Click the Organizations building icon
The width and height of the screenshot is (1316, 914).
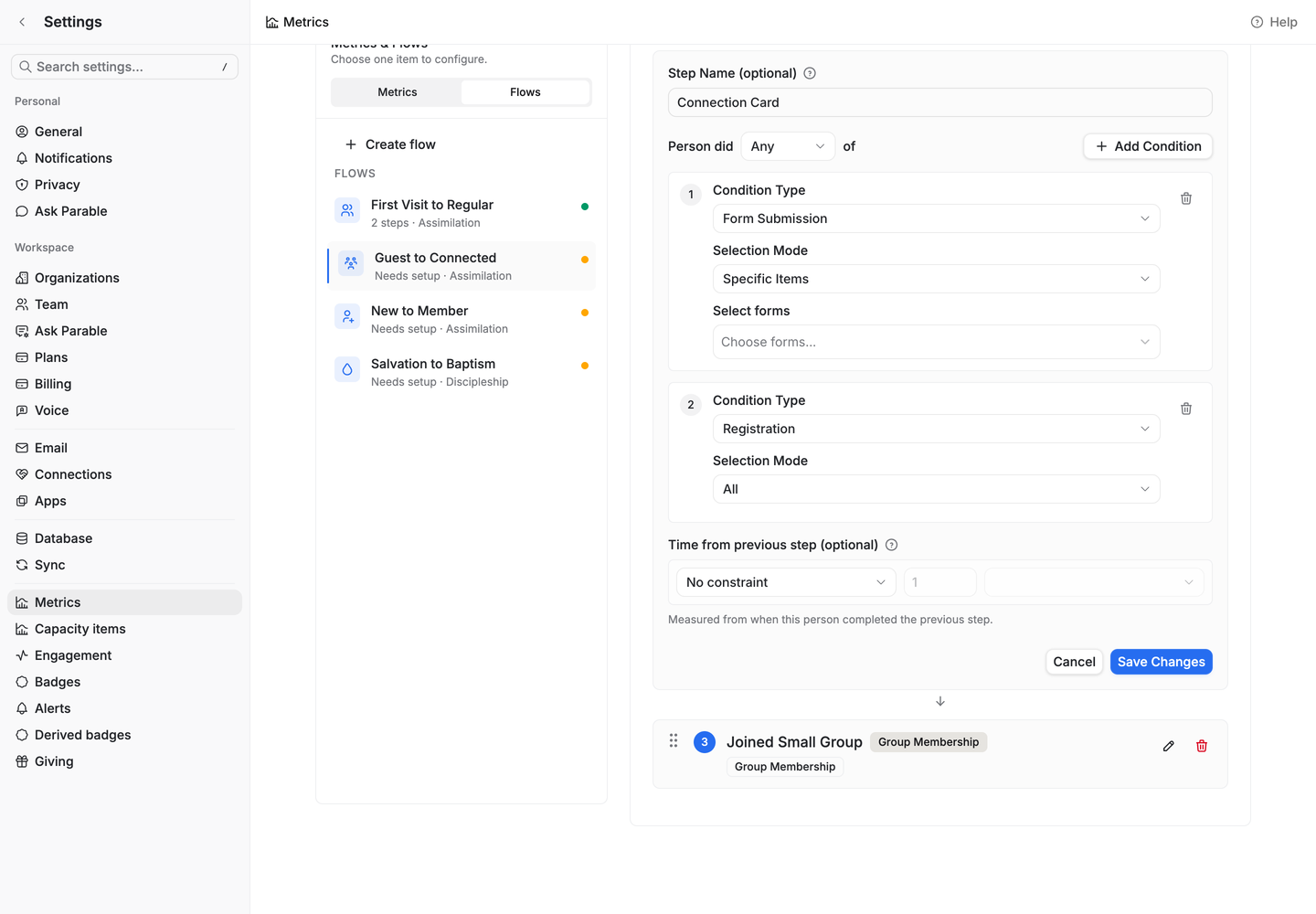[22, 278]
